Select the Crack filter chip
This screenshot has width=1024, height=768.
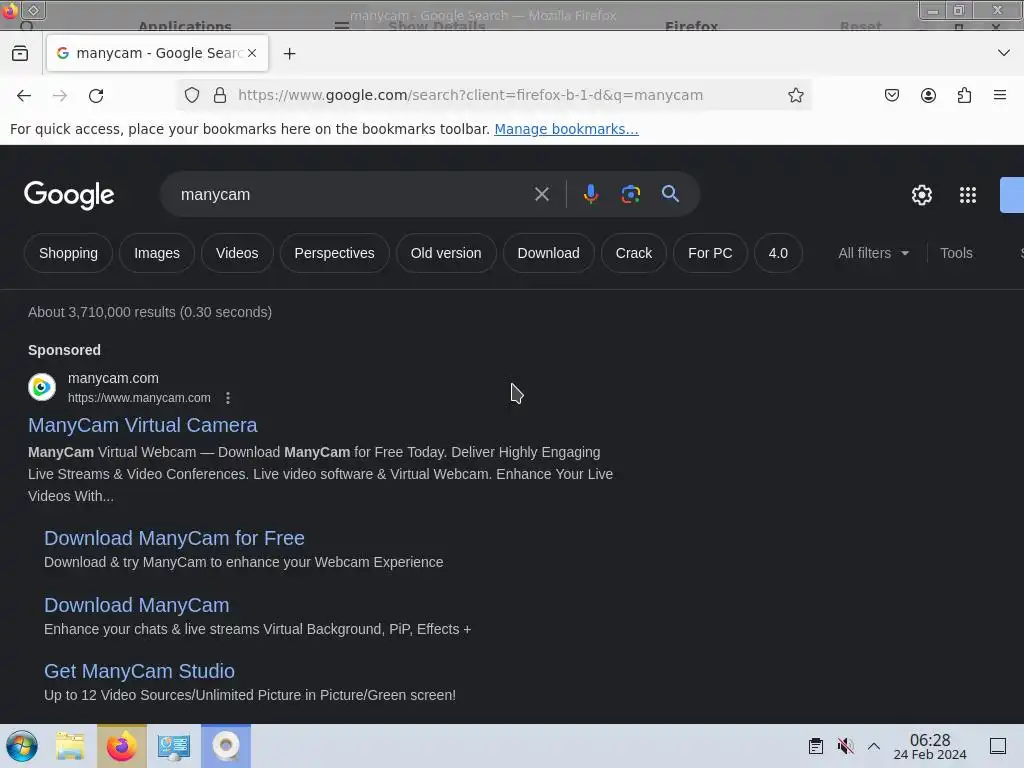pyautogui.click(x=633, y=253)
